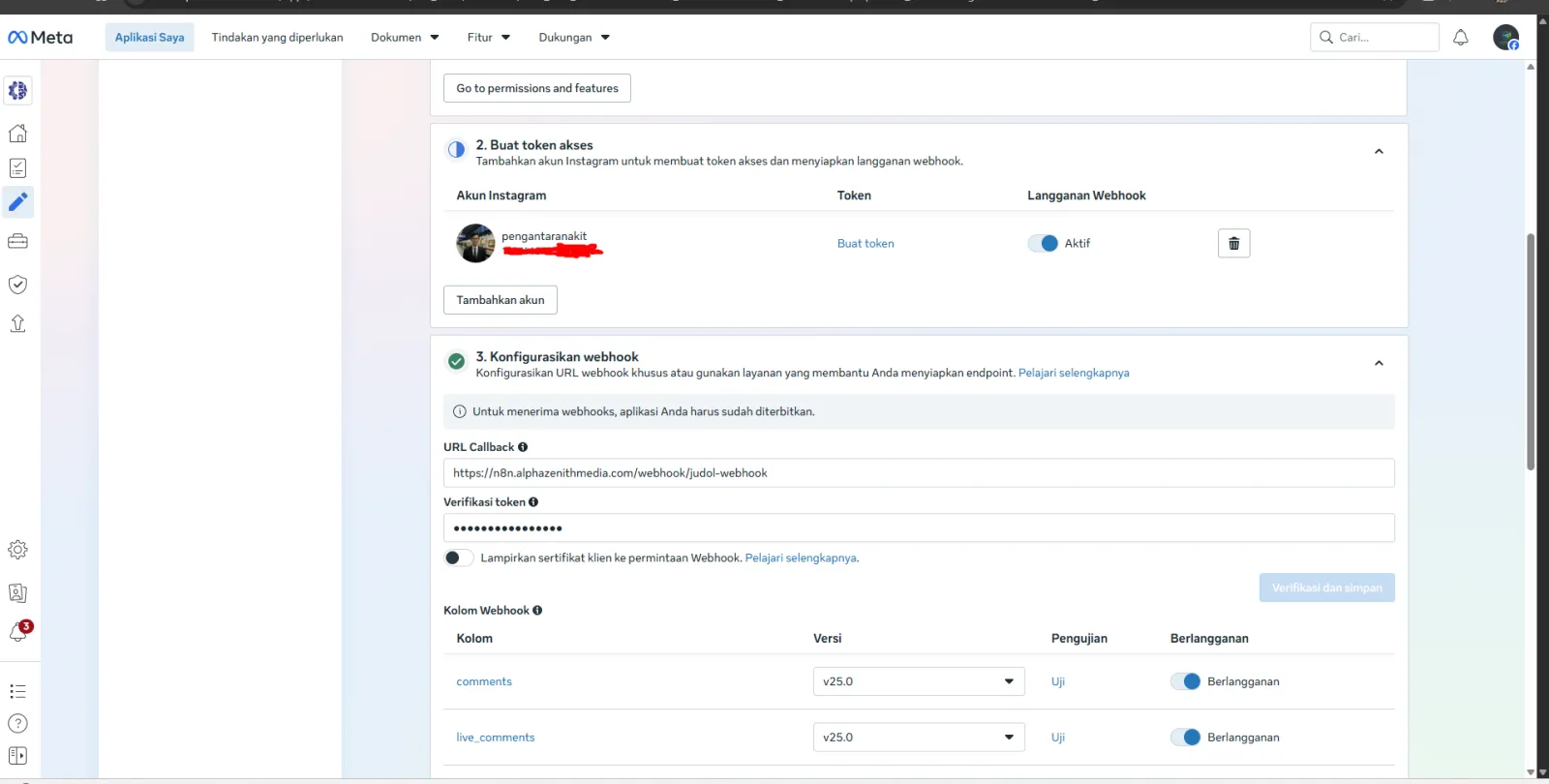The image size is (1549, 784).
Task: Click the URL Callback input field
Action: [919, 473]
